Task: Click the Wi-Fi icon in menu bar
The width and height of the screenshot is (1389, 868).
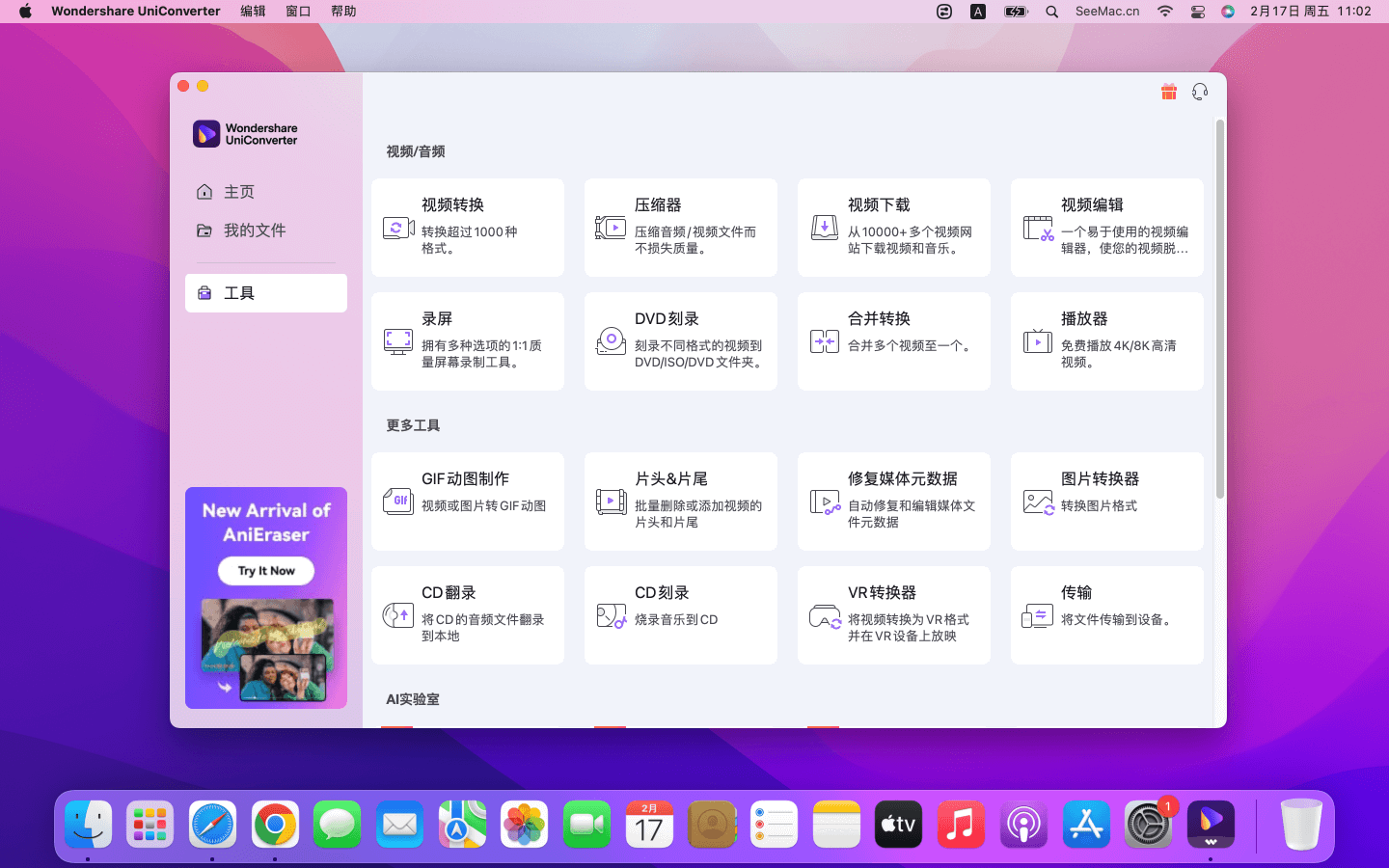Action: (x=1165, y=12)
